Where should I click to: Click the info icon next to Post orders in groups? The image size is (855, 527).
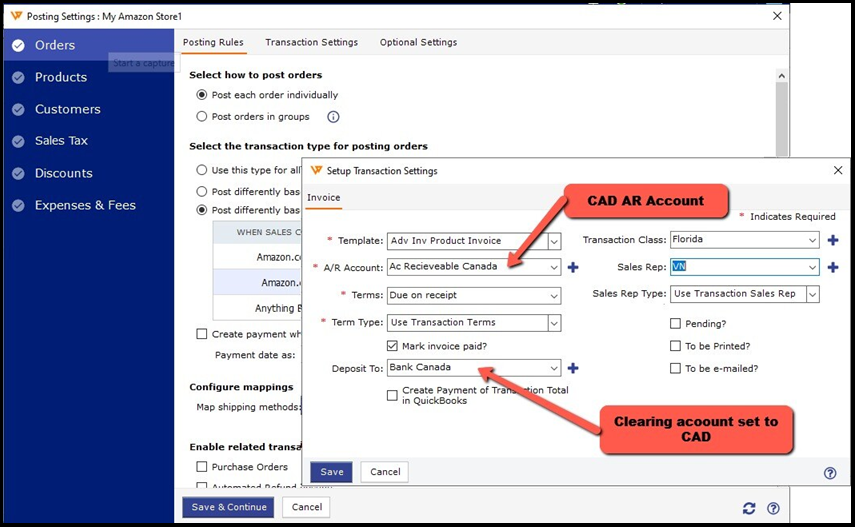[334, 117]
